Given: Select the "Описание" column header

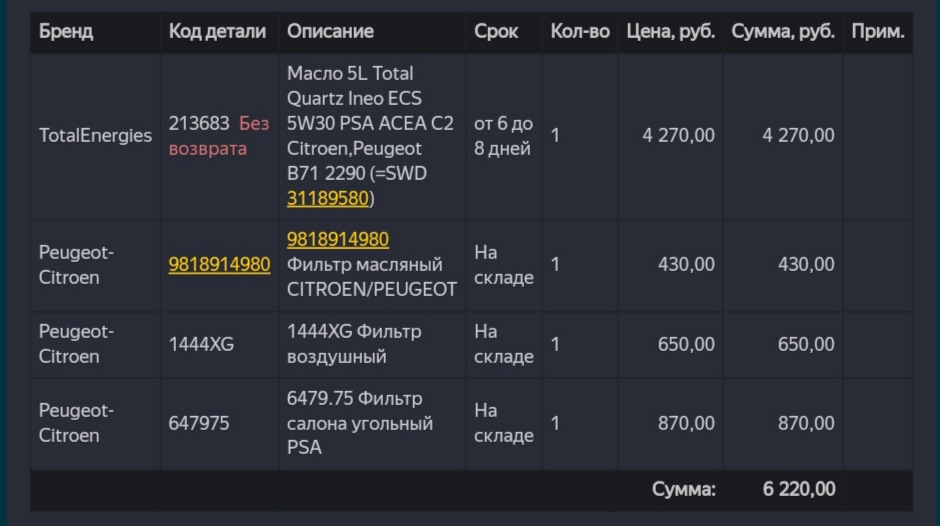Looking at the screenshot, I should point(330,31).
